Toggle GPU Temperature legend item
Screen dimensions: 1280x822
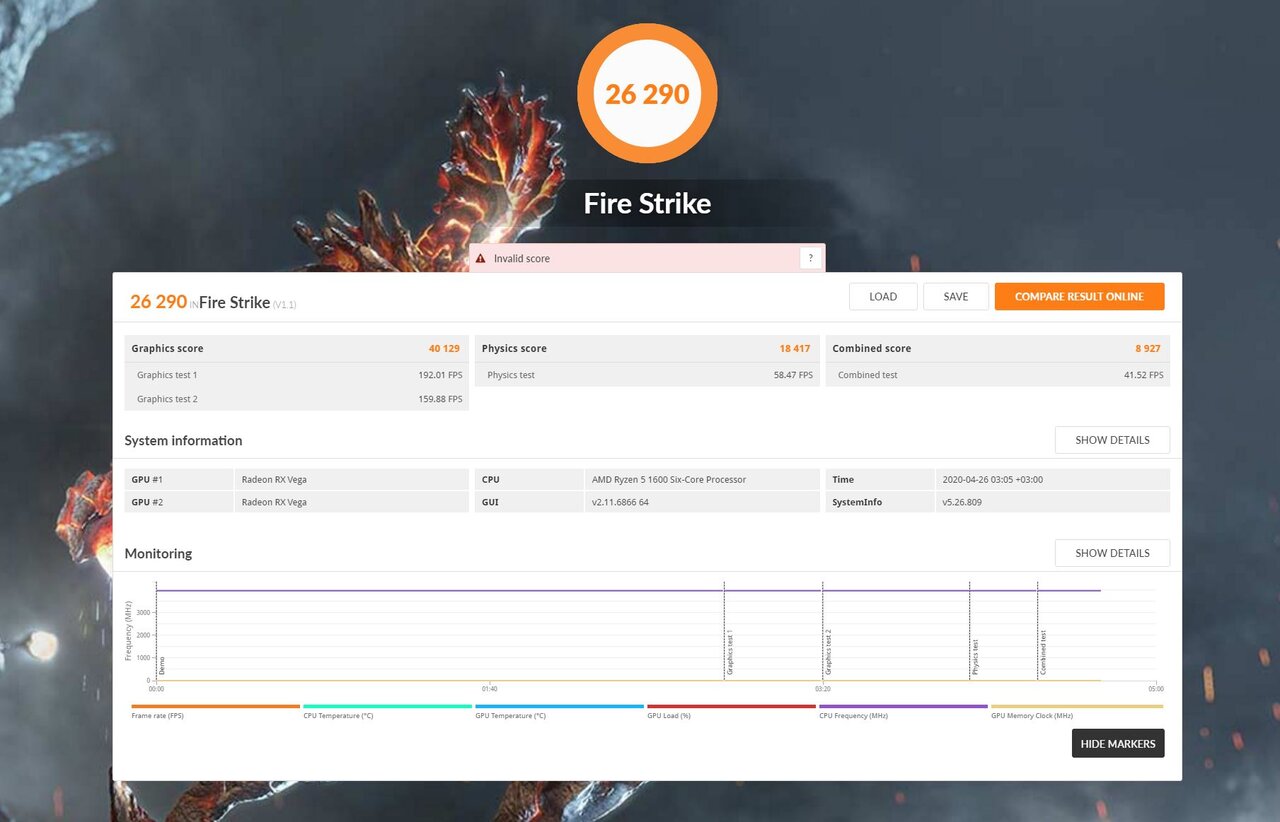[x=559, y=711]
